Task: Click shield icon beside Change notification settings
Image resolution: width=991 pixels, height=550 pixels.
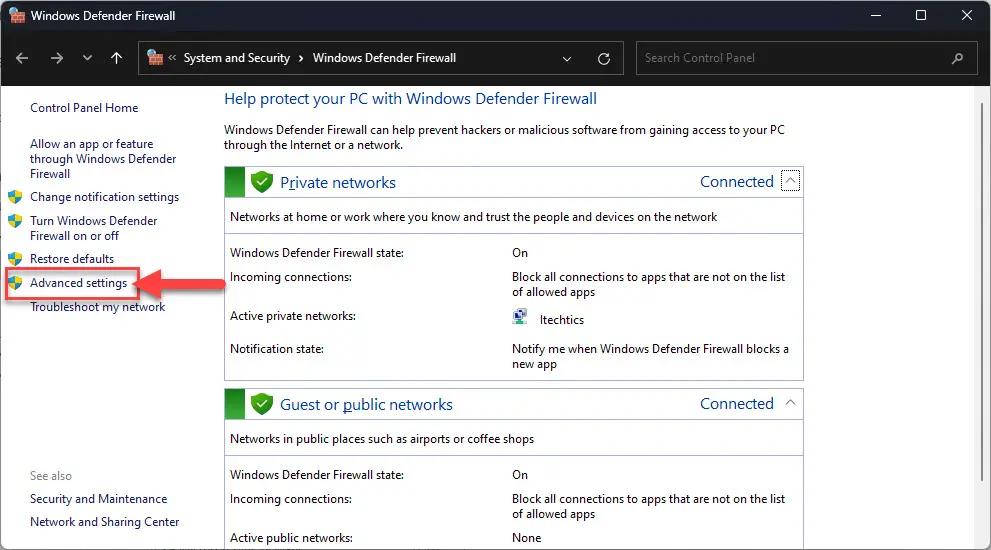Action: (x=15, y=197)
